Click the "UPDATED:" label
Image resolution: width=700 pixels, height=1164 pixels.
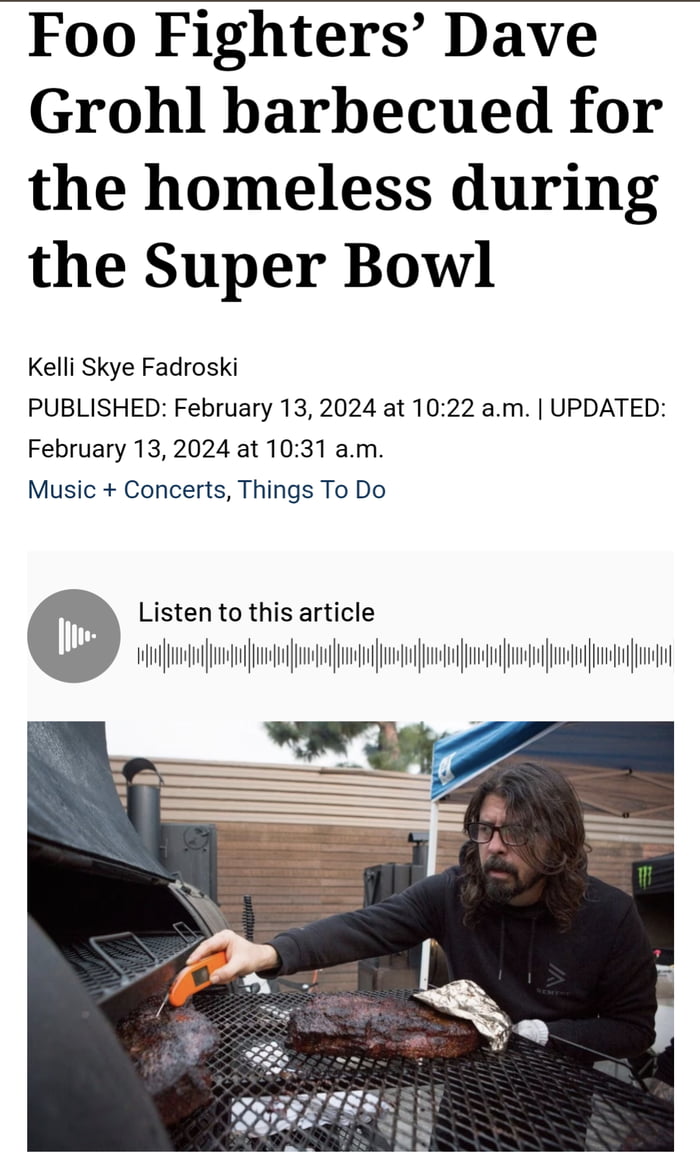point(608,408)
